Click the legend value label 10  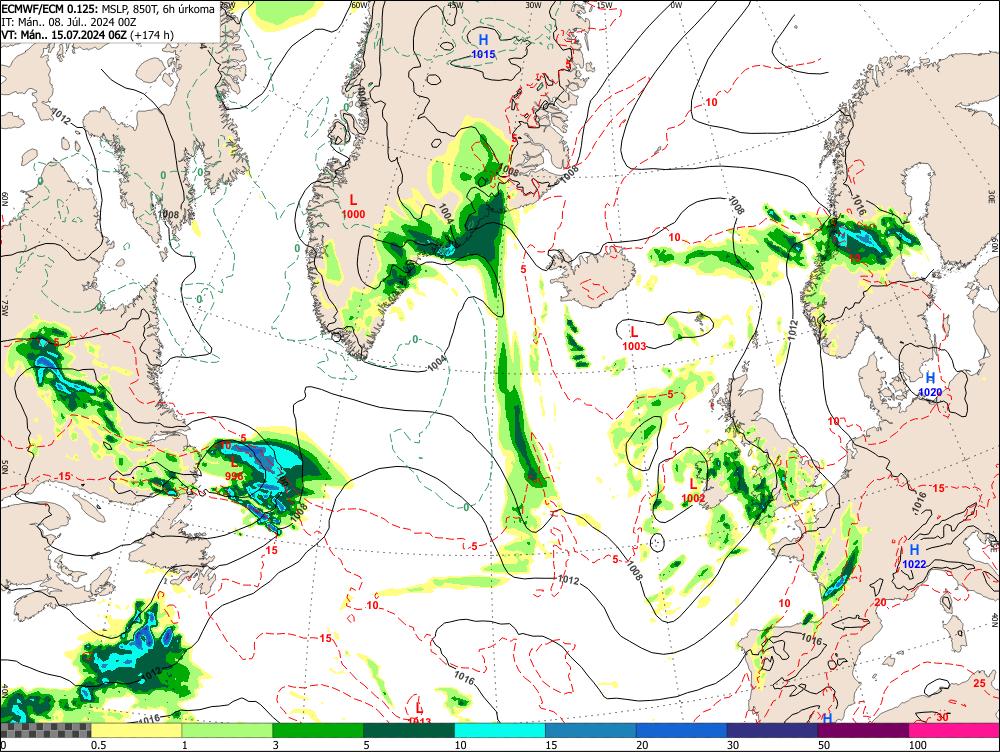click(x=460, y=745)
